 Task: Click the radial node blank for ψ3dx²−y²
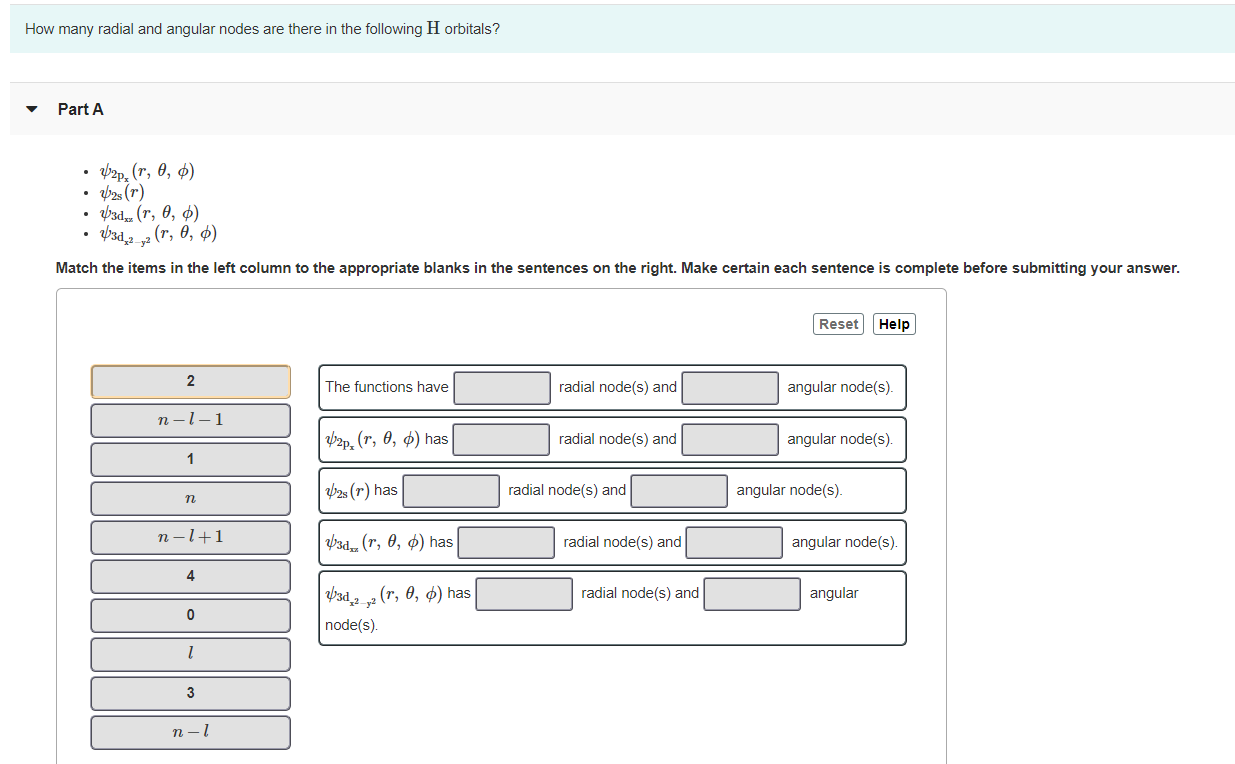coord(523,593)
